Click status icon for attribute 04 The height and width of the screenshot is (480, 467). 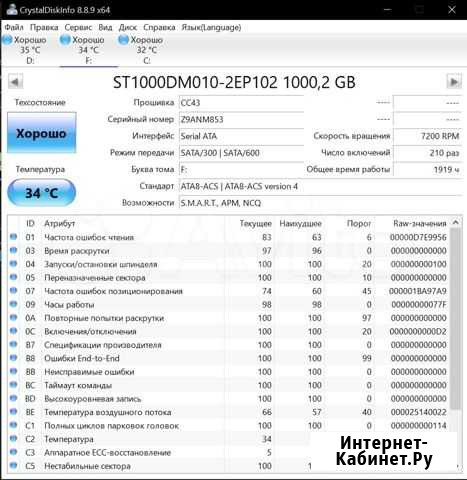click(13, 264)
